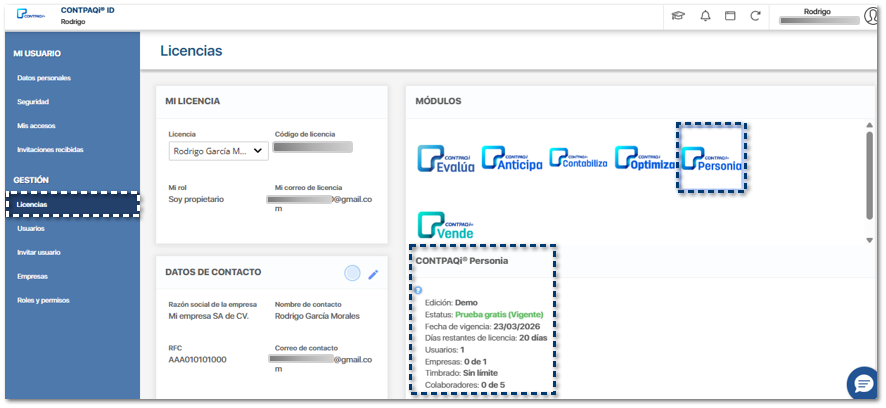Open Usuarios in sidebar
This screenshot has height=408, width=886.
pyautogui.click(x=31, y=229)
